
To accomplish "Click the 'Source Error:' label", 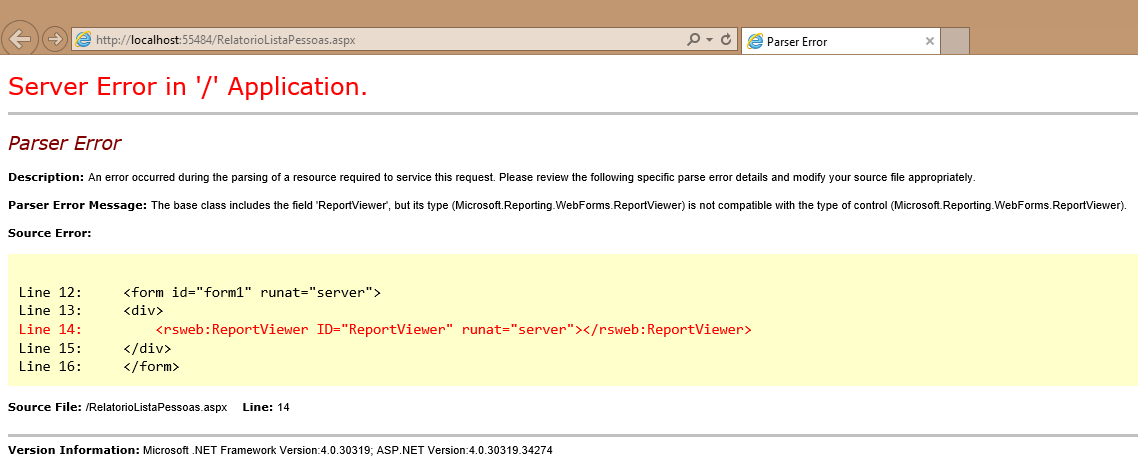I will (49, 233).
